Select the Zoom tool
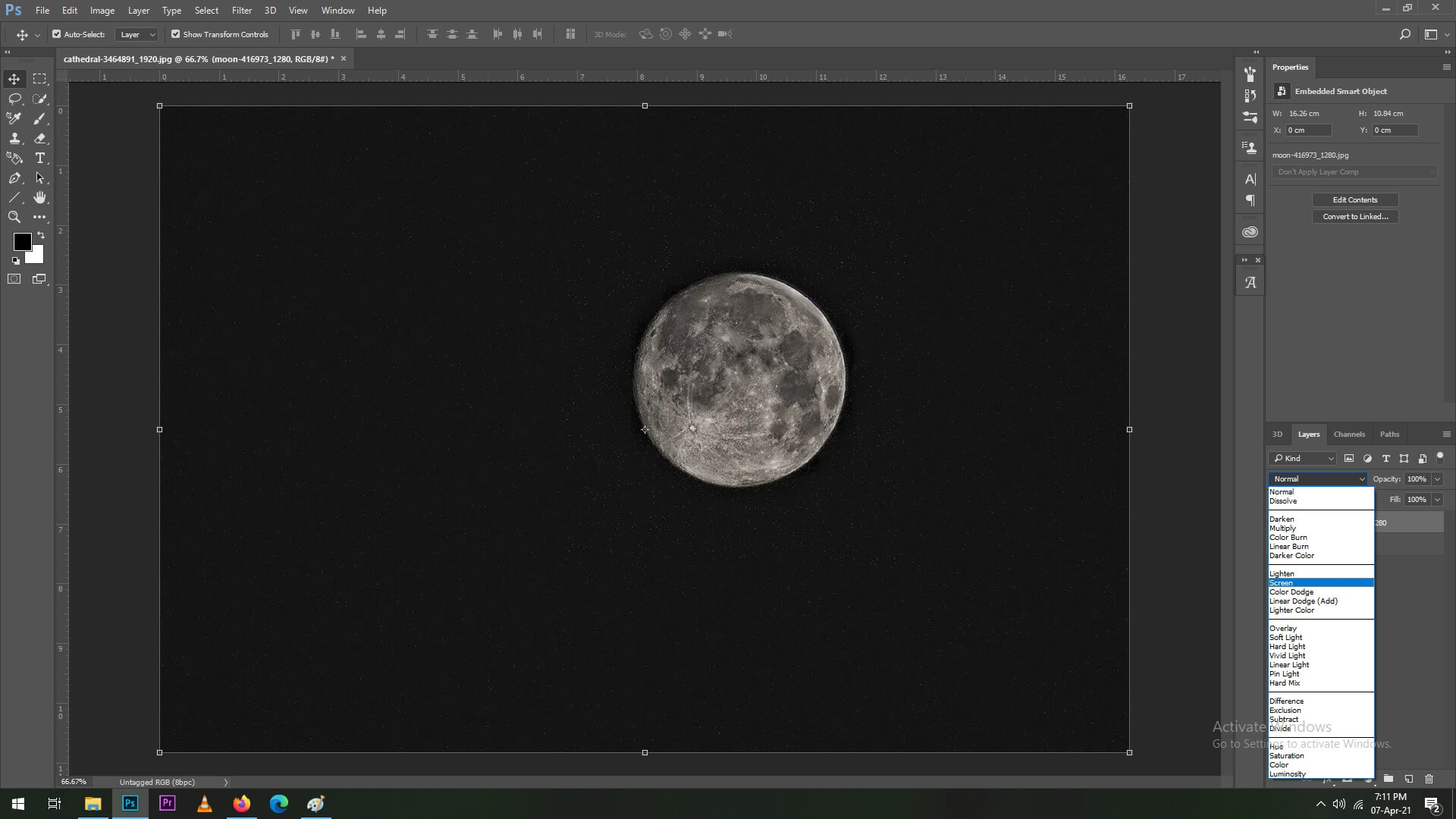This screenshot has width=1456, height=819. pyautogui.click(x=14, y=217)
